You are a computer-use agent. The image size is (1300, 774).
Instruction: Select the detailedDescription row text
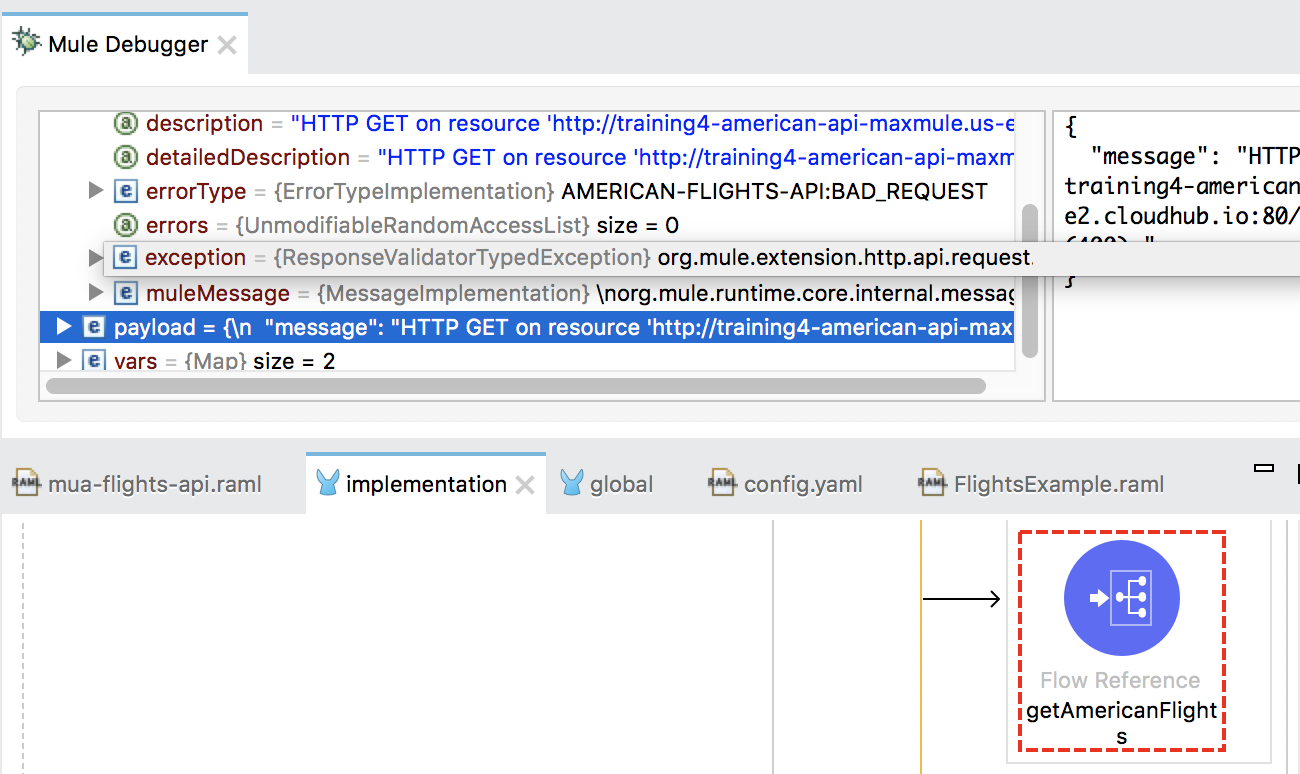coord(580,158)
